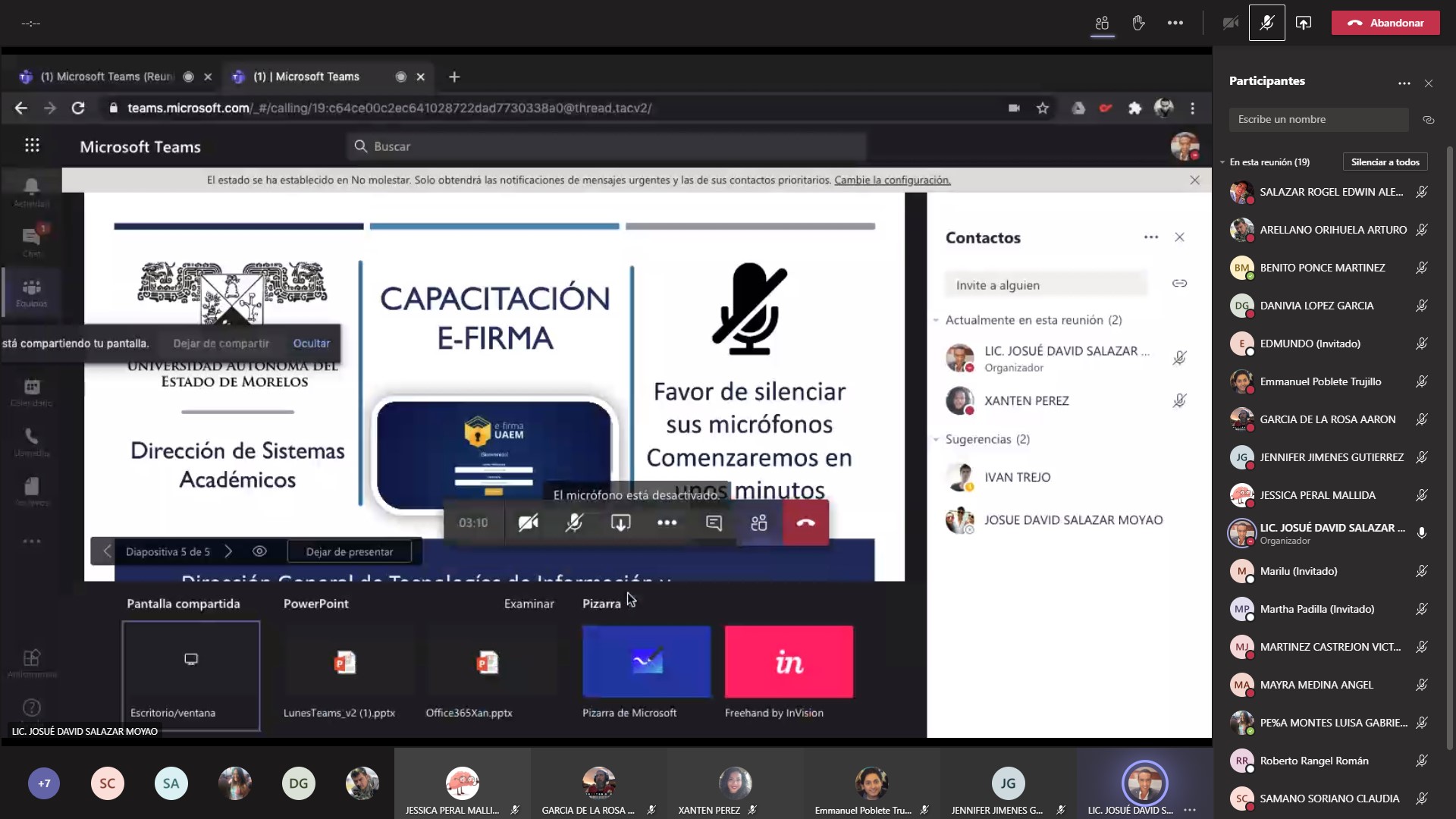
Task: Raise hand using the top bar icon
Action: pyautogui.click(x=1138, y=23)
